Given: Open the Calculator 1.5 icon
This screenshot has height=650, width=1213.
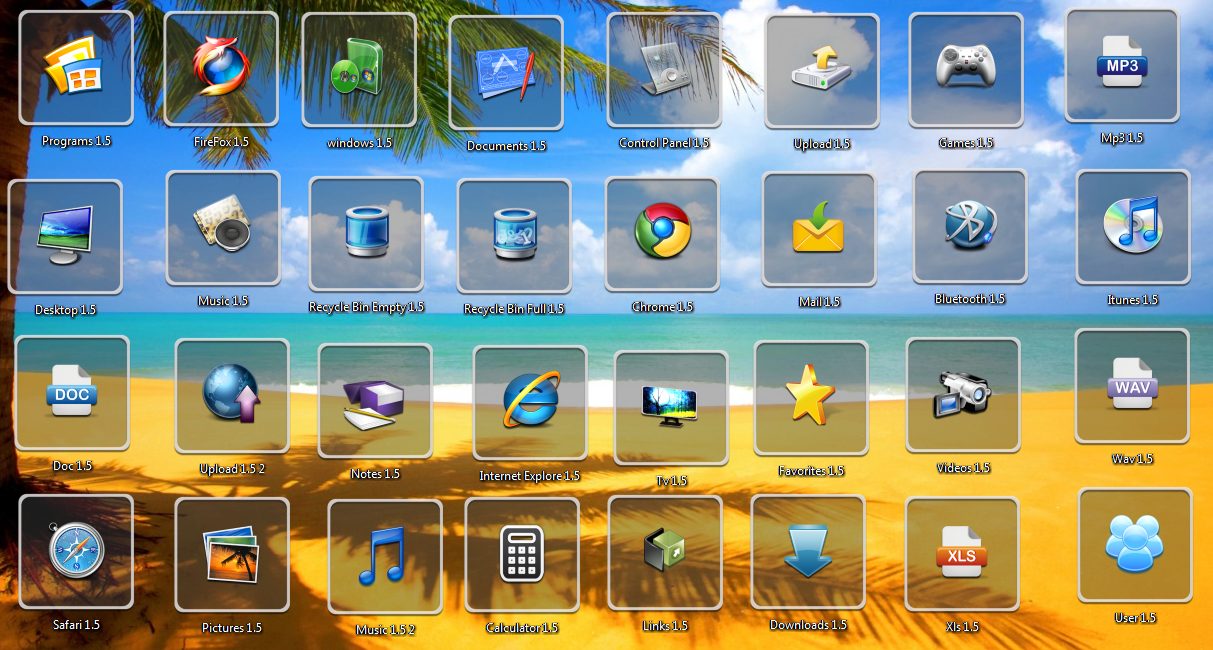Looking at the screenshot, I should 522,555.
